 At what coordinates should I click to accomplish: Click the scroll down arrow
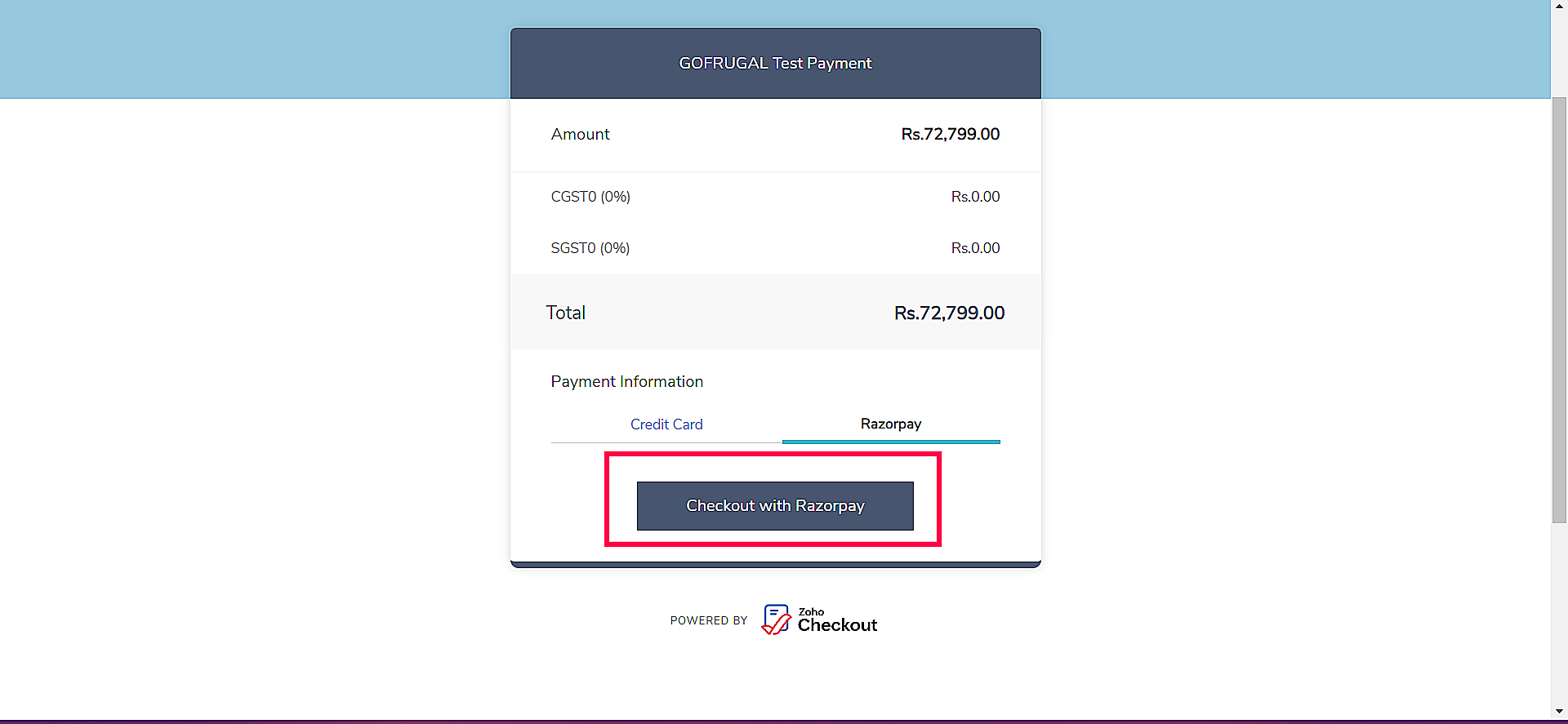click(x=1559, y=711)
